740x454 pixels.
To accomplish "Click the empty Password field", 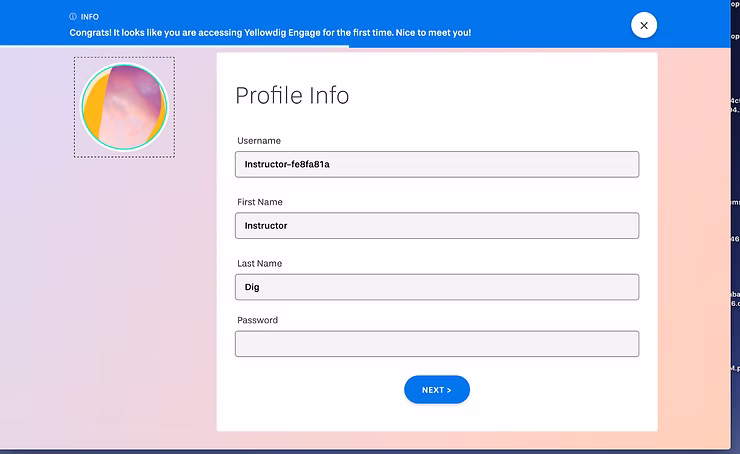I will click(436, 344).
